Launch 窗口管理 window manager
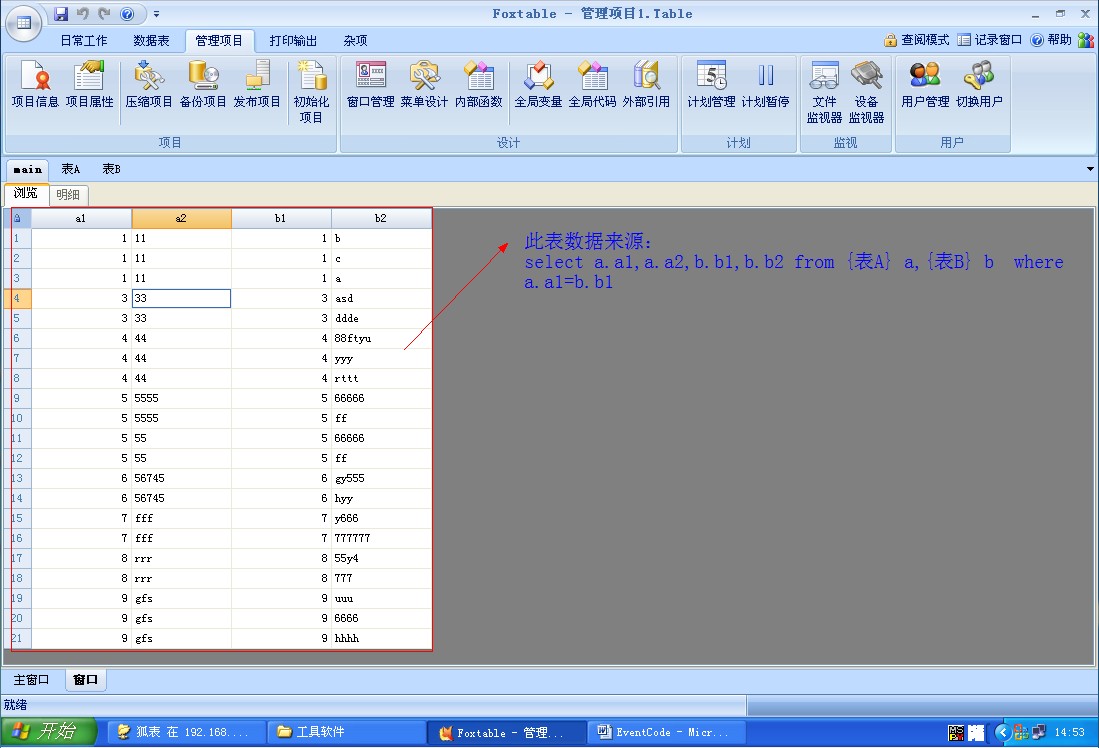The width and height of the screenshot is (1099, 748). tap(370, 84)
